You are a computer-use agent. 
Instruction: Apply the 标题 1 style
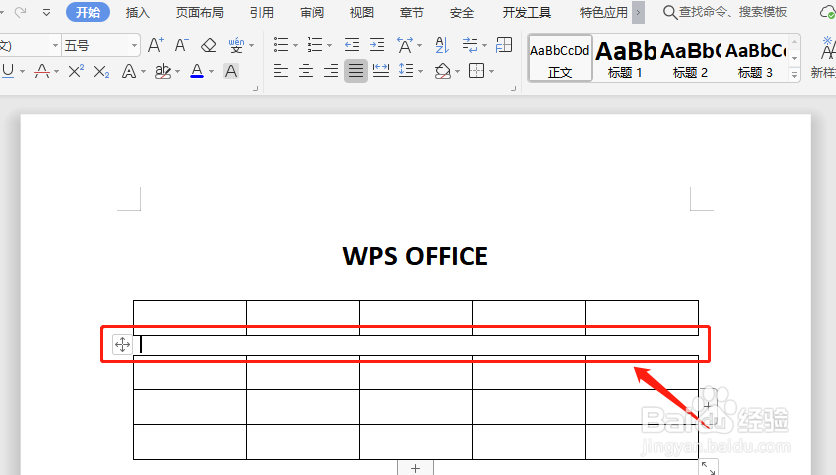point(625,59)
